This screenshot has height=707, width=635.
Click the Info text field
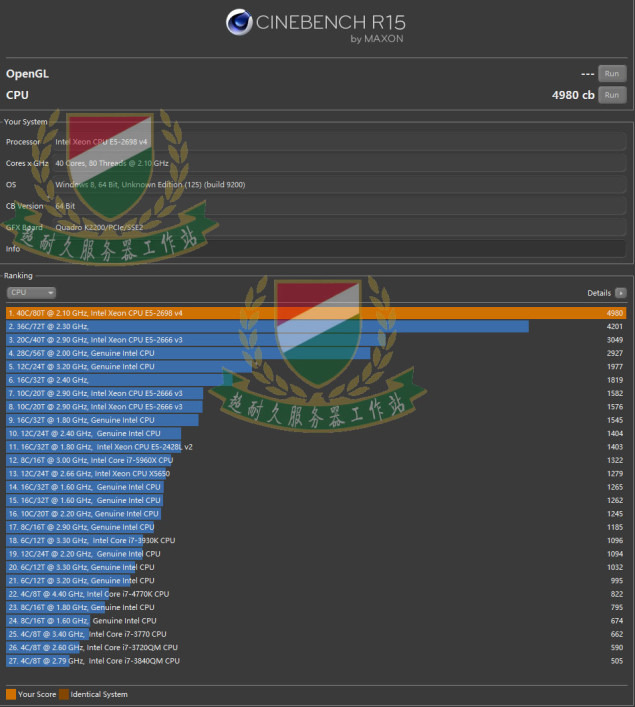[340, 249]
